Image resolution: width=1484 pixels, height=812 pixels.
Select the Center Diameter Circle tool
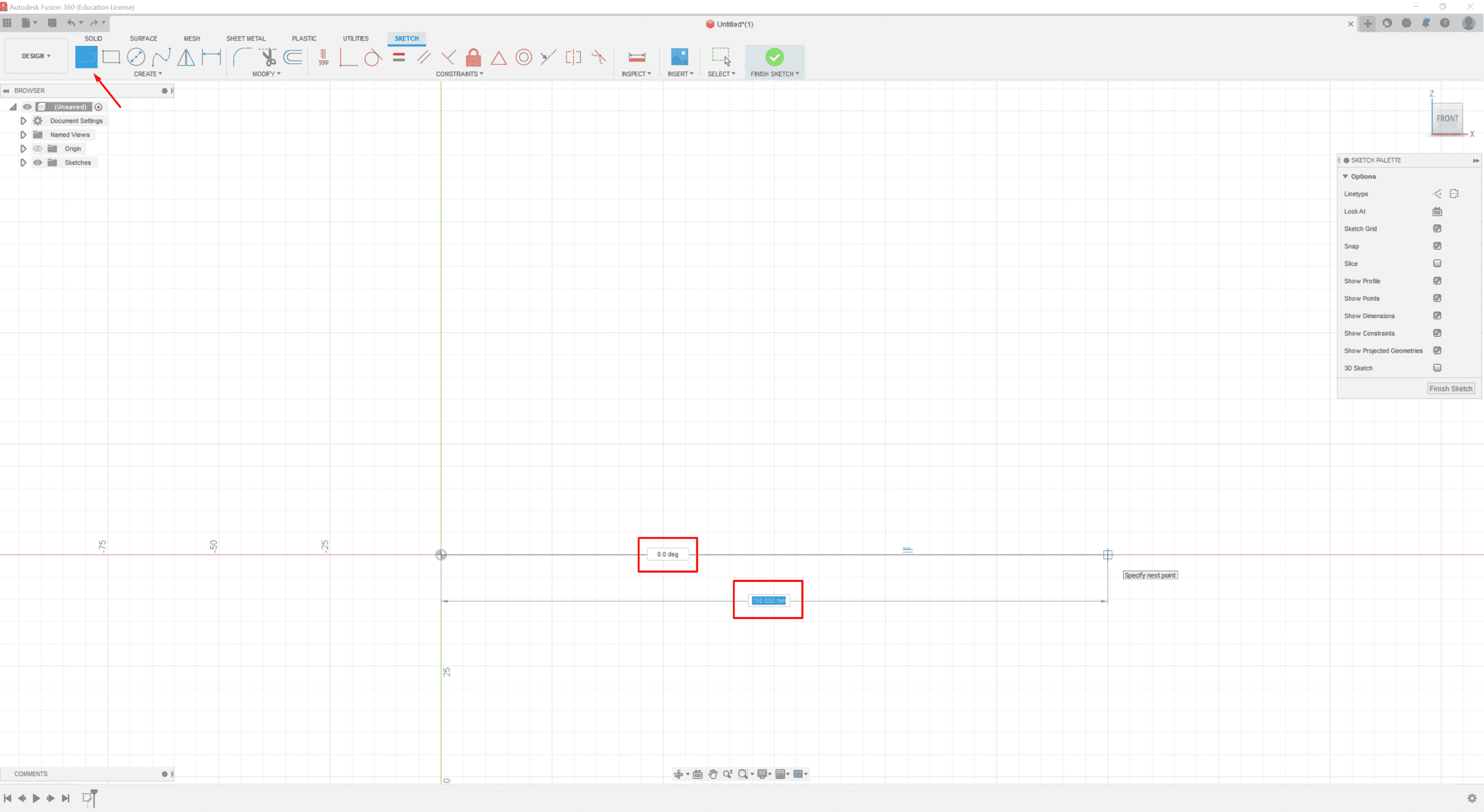point(136,57)
